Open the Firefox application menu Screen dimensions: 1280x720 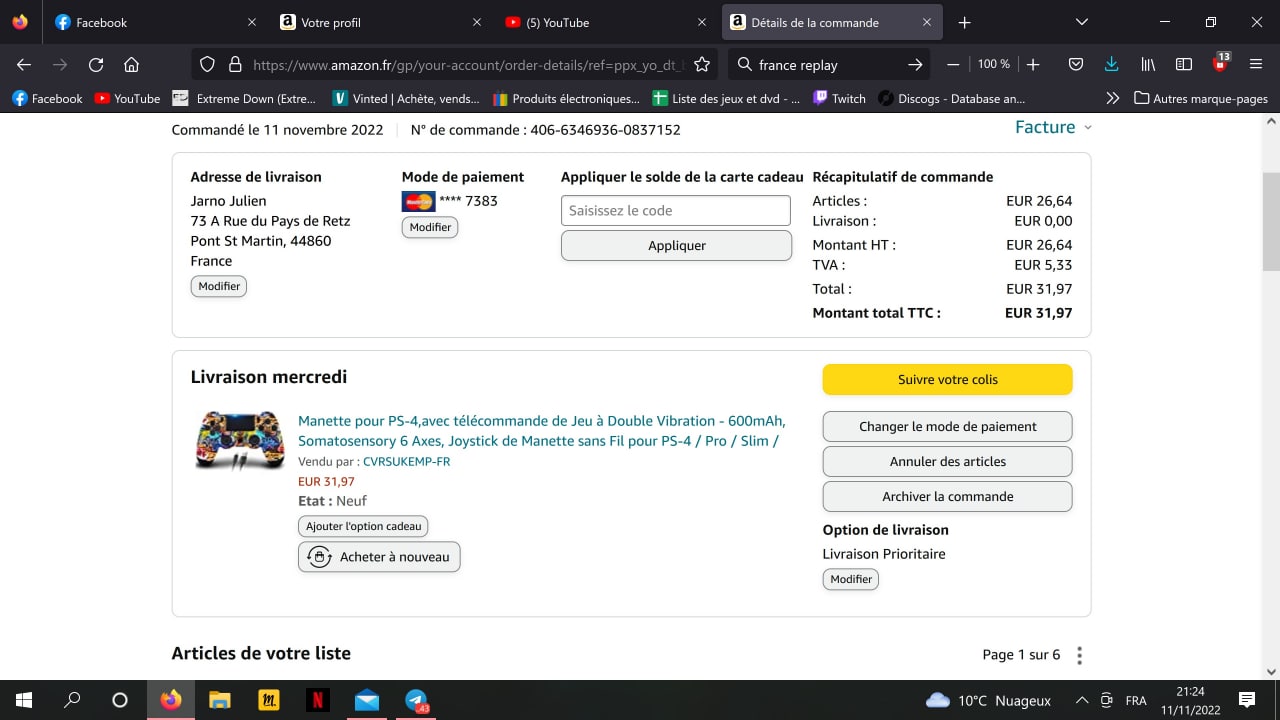1256,65
